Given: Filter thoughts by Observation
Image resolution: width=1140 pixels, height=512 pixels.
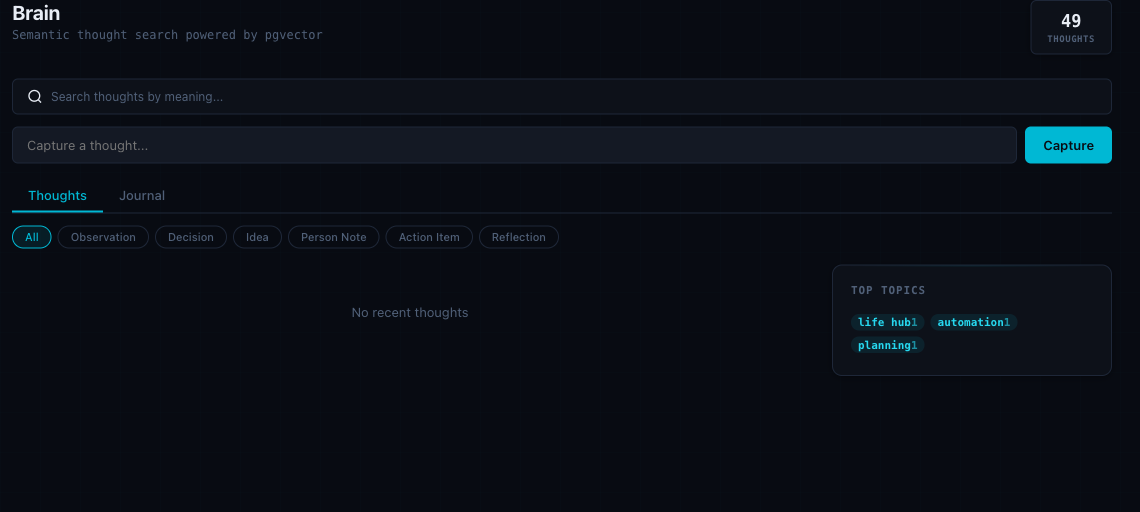Looking at the screenshot, I should tap(103, 237).
